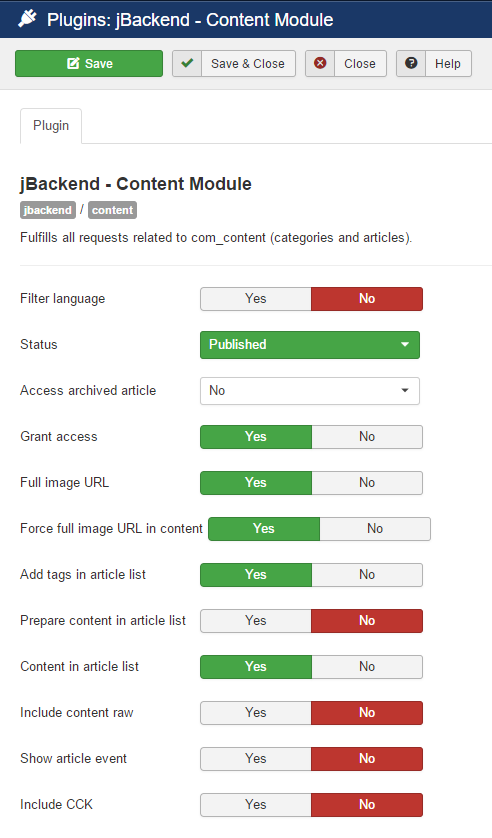The width and height of the screenshot is (492, 838).
Task: Switch to the Plugin tab
Action: point(51,126)
